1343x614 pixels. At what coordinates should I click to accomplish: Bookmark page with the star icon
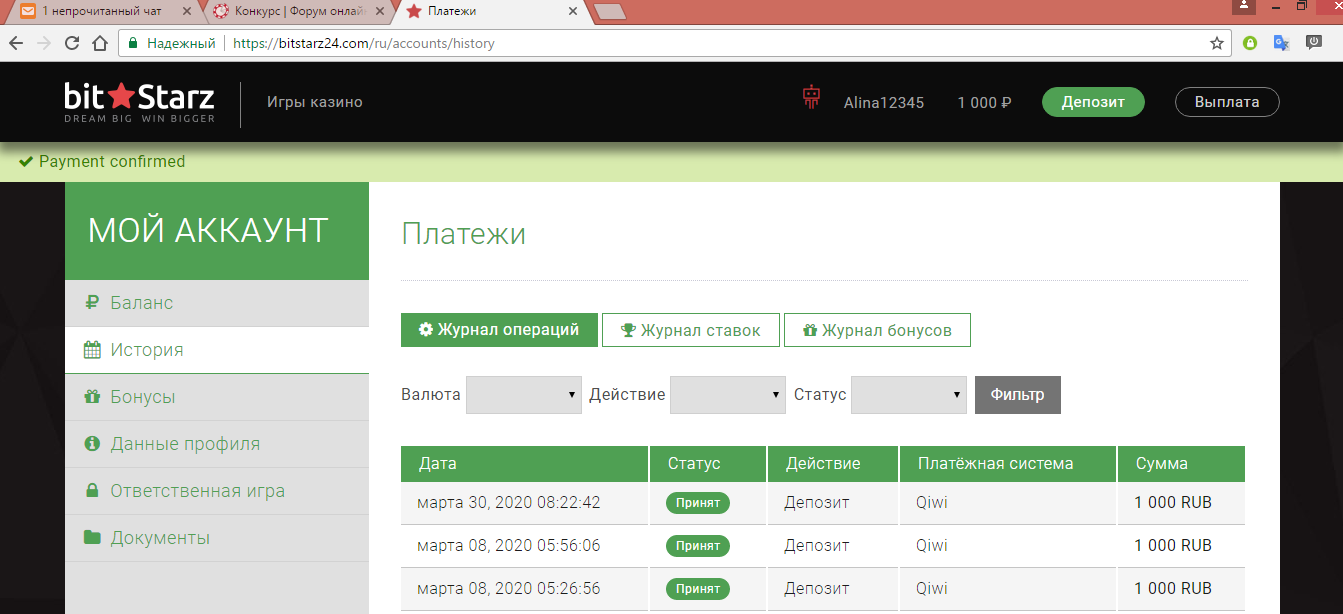pos(1216,43)
